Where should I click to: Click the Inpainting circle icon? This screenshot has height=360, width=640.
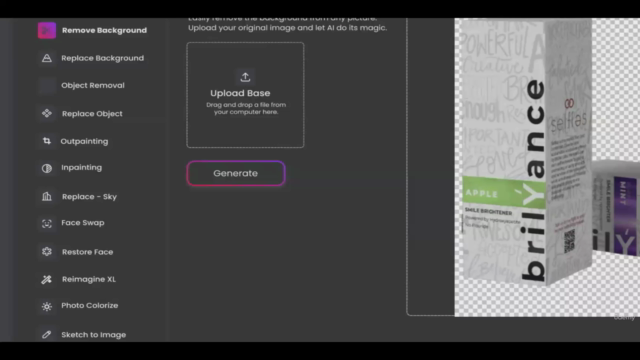coord(47,168)
